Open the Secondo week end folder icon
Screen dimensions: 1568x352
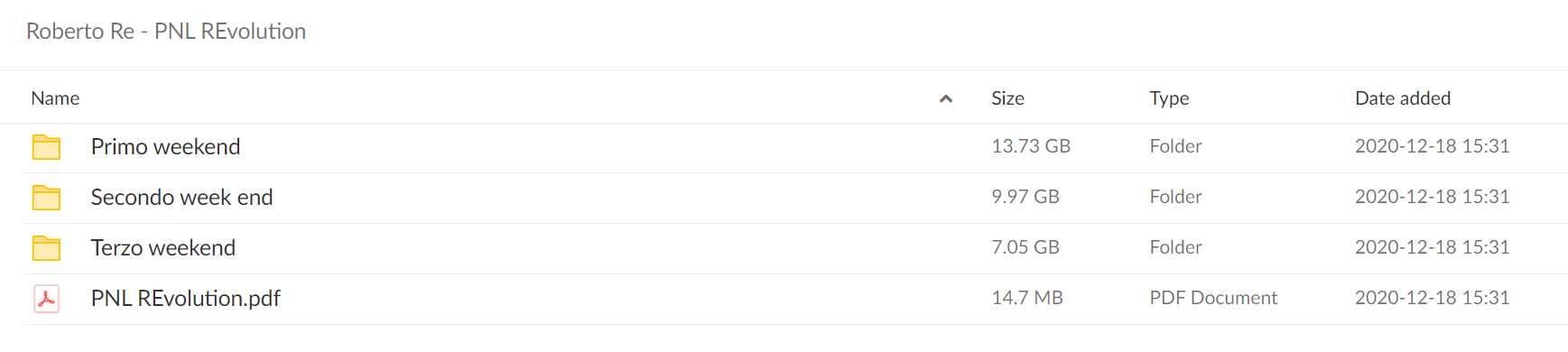point(46,198)
